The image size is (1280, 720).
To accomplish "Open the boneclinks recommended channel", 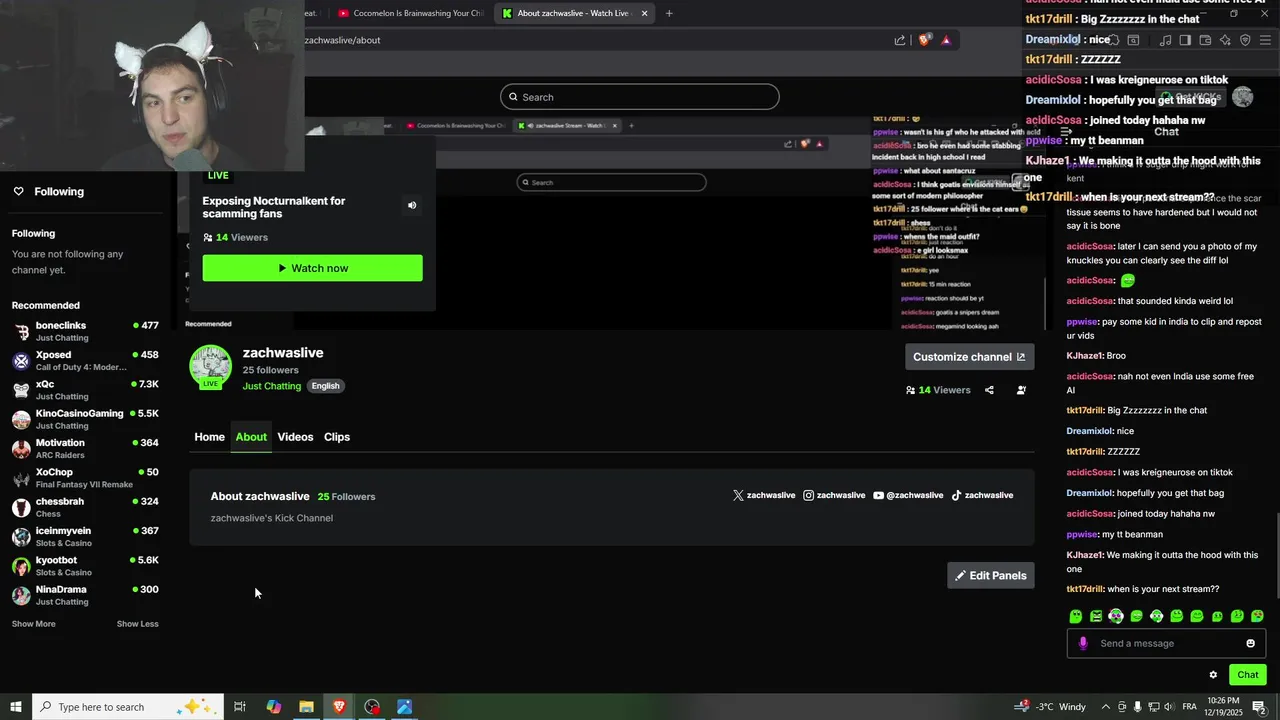I will pyautogui.click(x=85, y=331).
